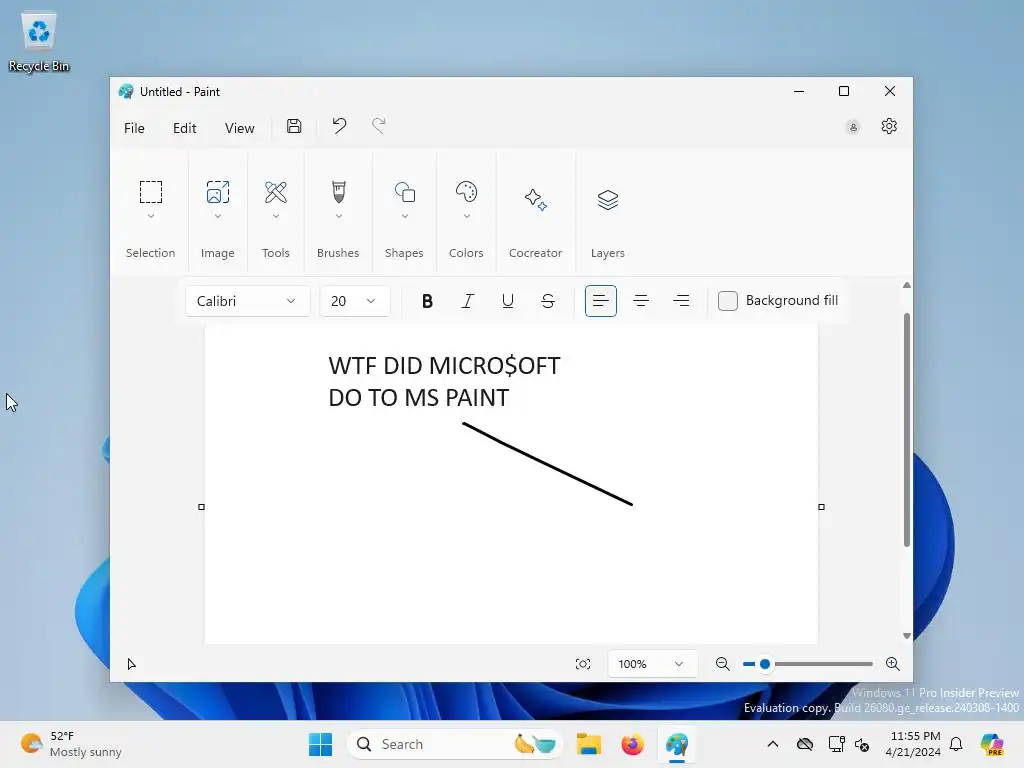
Task: Click Paint icon in taskbar
Action: tap(677, 744)
